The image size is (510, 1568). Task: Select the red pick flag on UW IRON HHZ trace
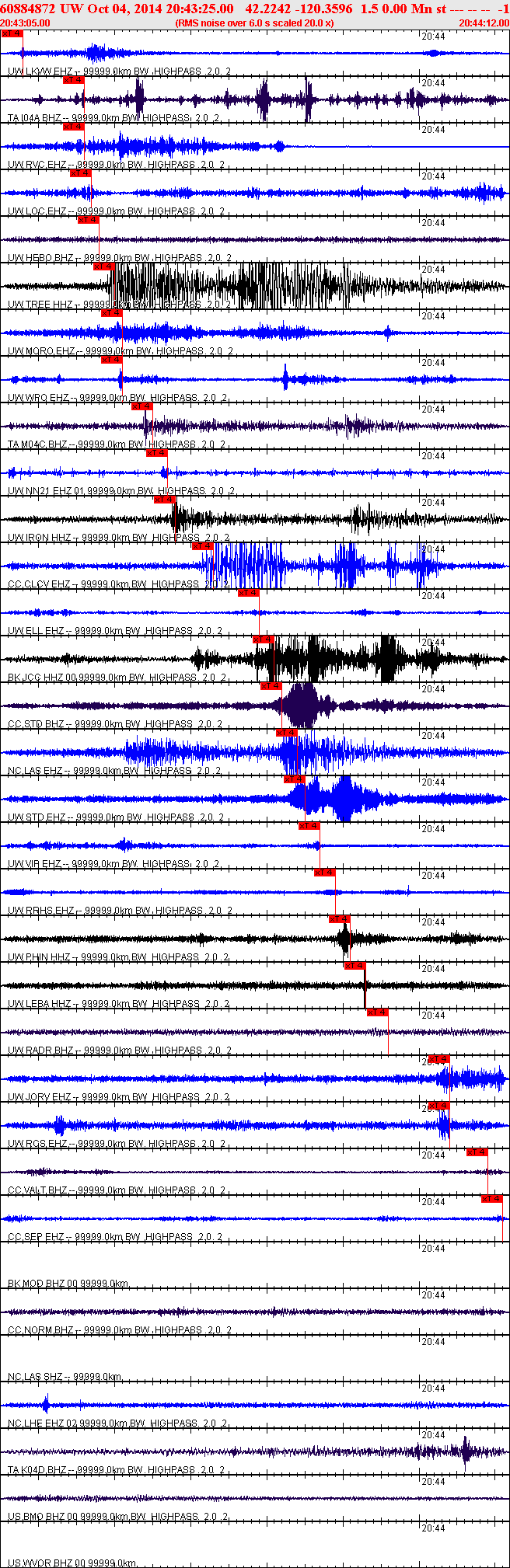(165, 500)
